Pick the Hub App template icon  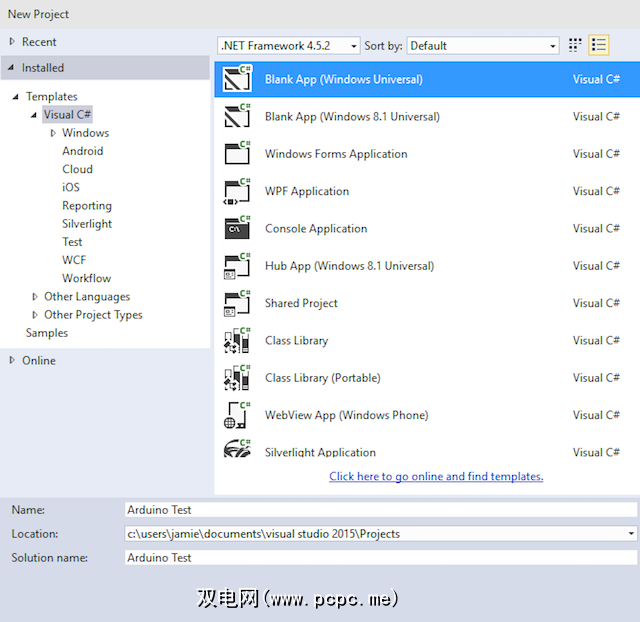pos(237,266)
